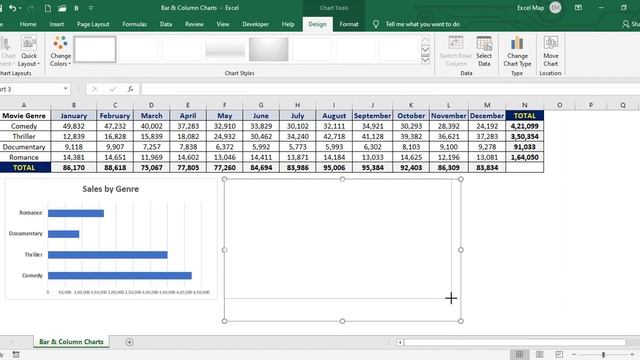This screenshot has width=640, height=360.
Task: Switch to Page Break Preview icon
Action: [x=559, y=354]
